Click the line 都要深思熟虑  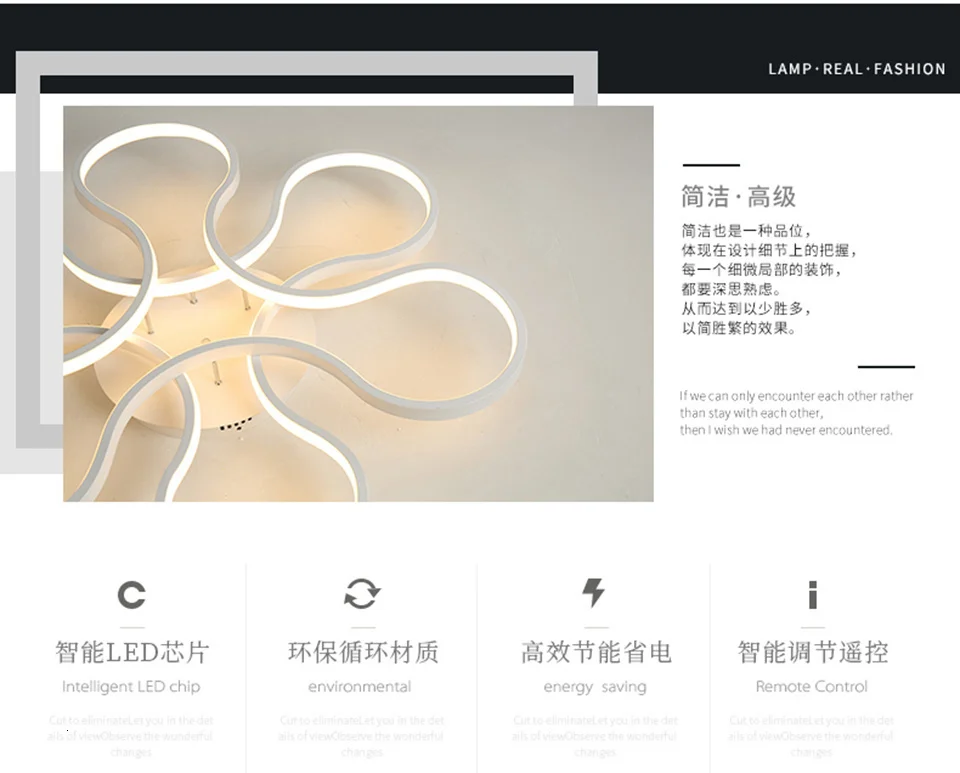coord(732,289)
